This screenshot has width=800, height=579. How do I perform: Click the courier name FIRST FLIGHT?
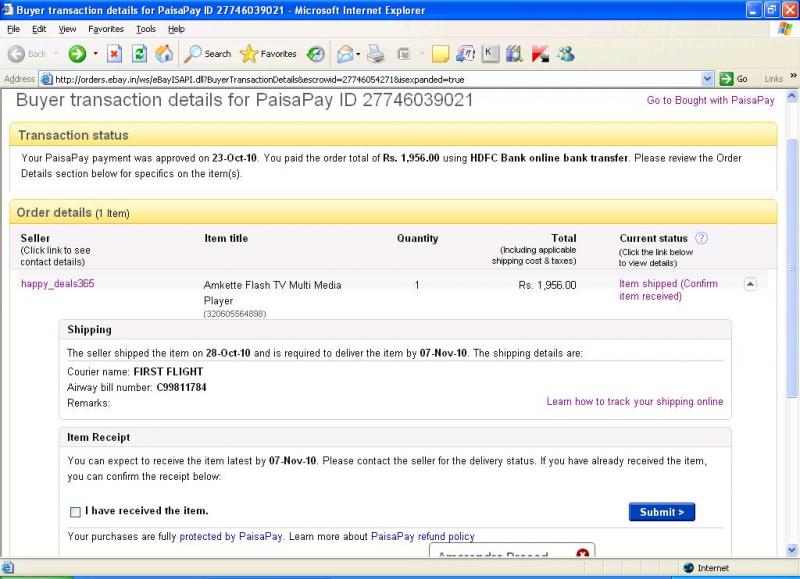coord(168,371)
